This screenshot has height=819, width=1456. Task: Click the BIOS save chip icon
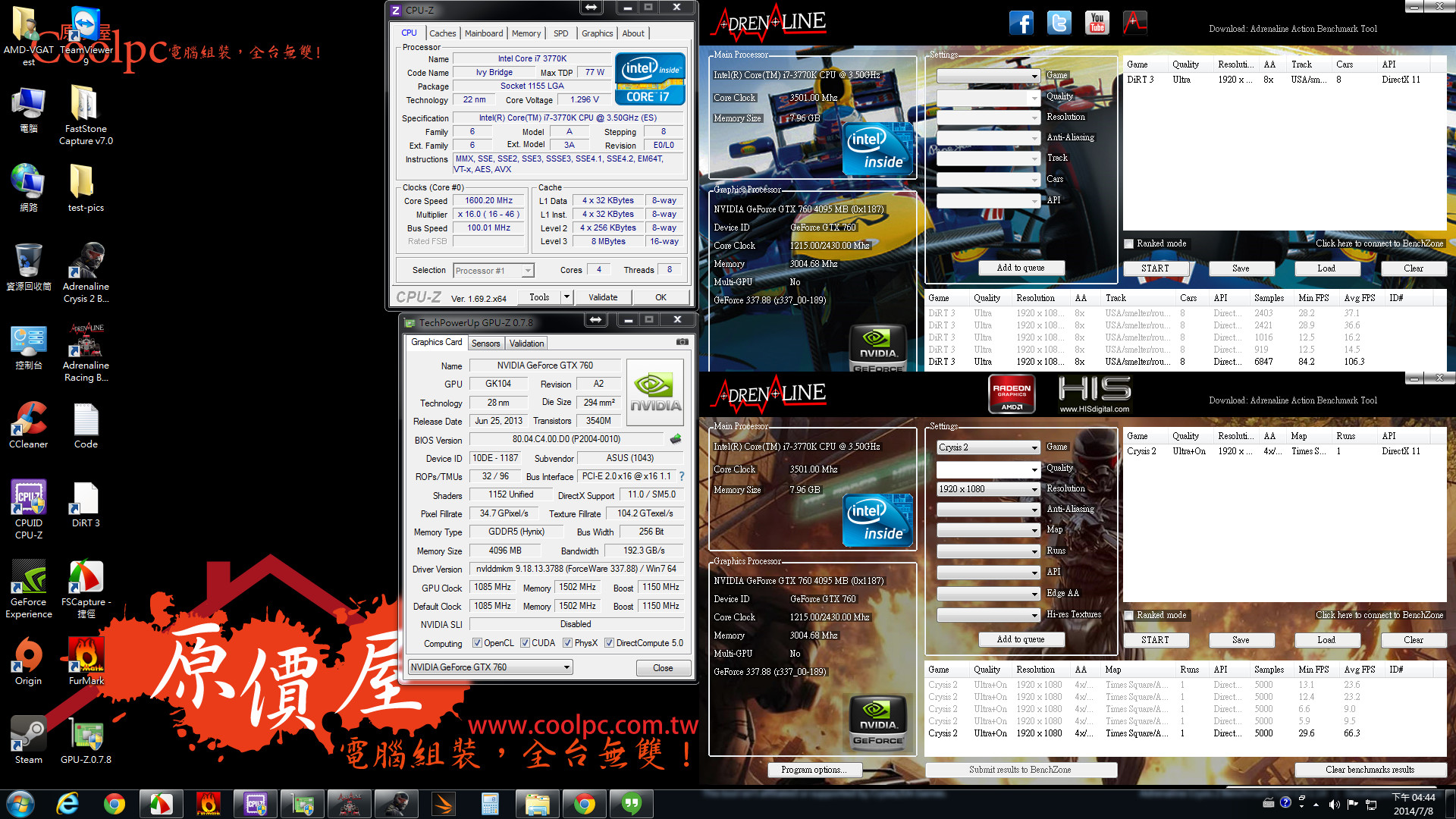pyautogui.click(x=676, y=439)
